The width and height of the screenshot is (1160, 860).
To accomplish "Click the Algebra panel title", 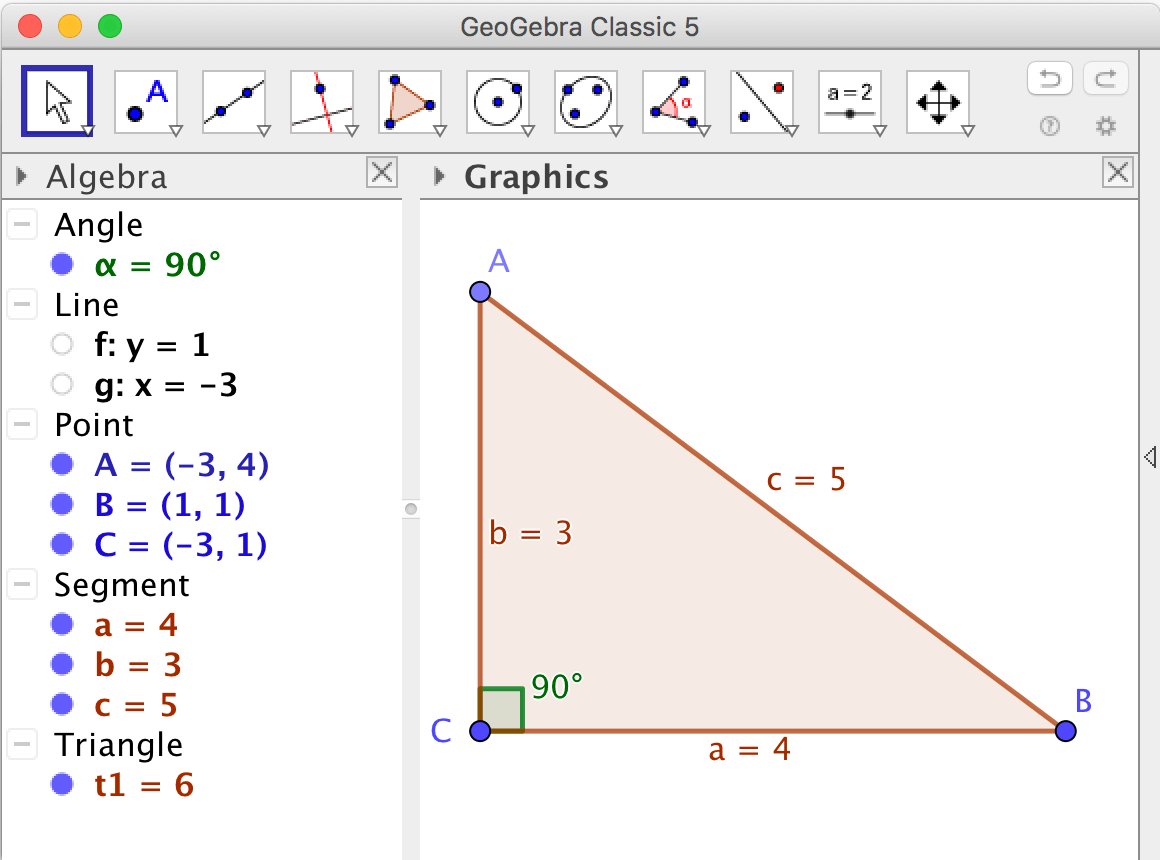I will pyautogui.click(x=107, y=177).
